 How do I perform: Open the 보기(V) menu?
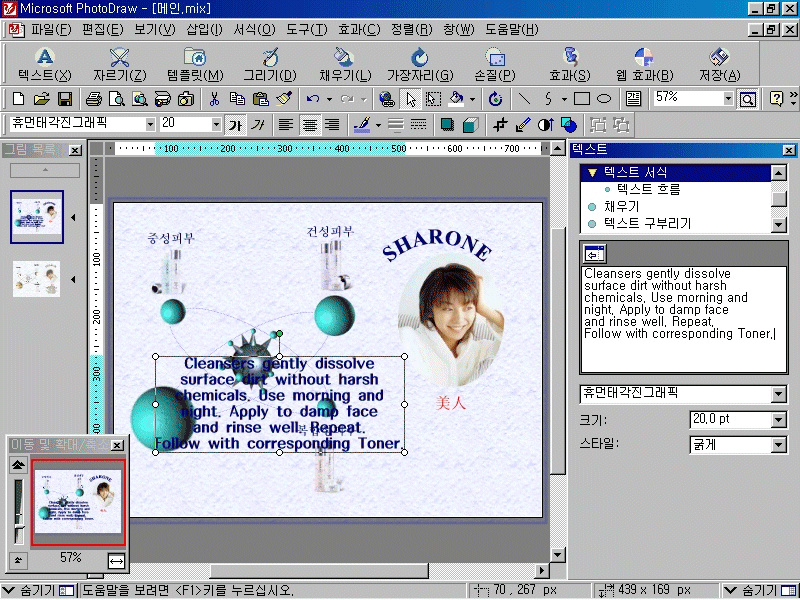(155, 30)
